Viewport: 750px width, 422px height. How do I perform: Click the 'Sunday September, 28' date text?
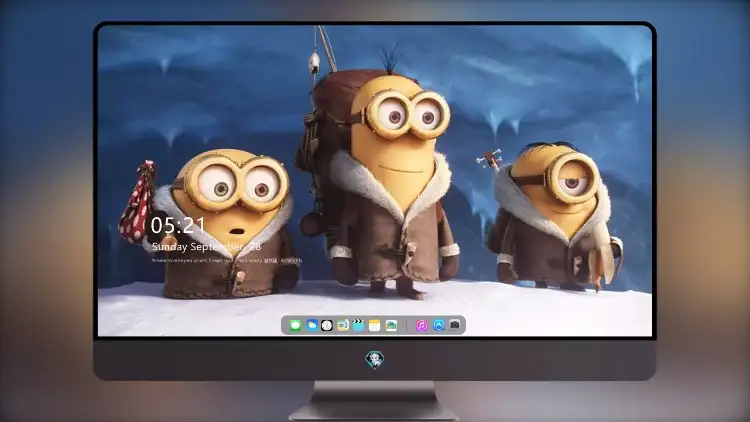207,247
